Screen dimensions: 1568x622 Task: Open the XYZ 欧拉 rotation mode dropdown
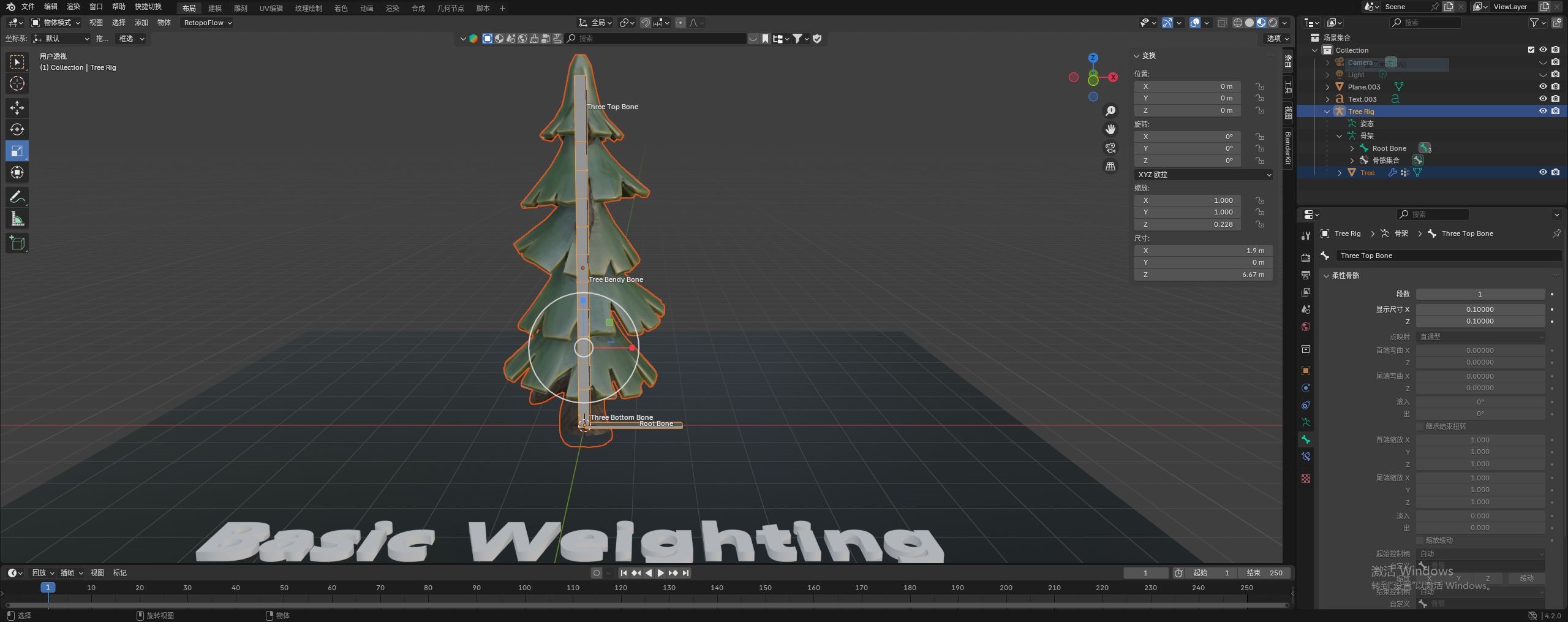click(x=1204, y=175)
